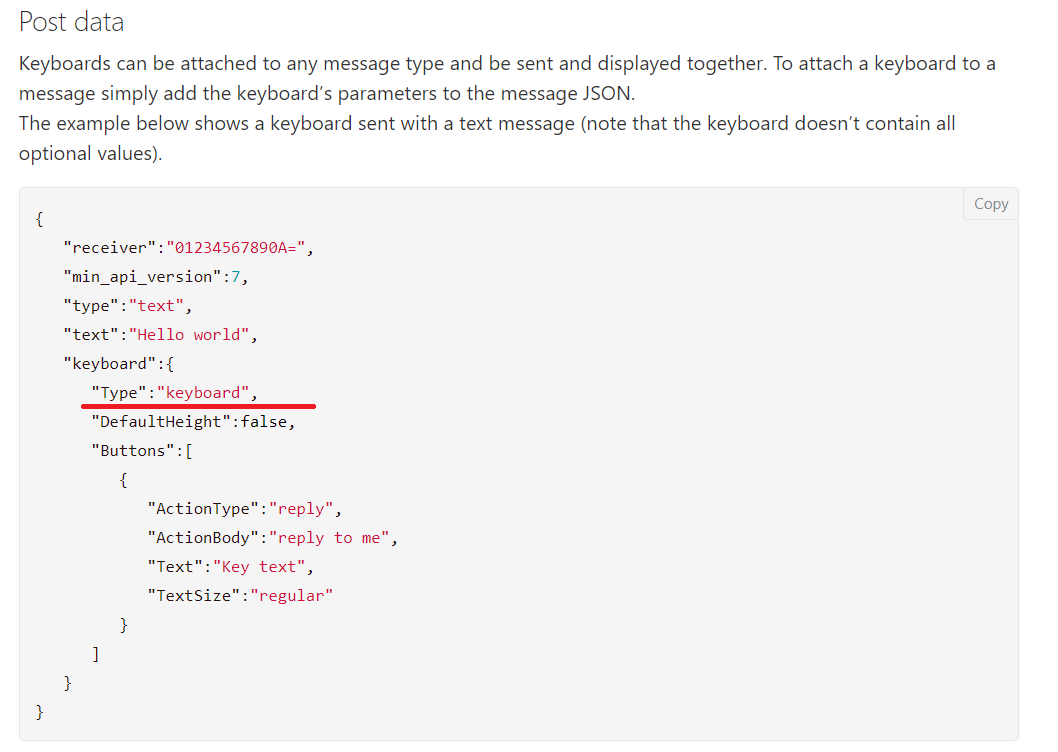Click the paragraph starting "Keyboards can be attached"

point(507,78)
